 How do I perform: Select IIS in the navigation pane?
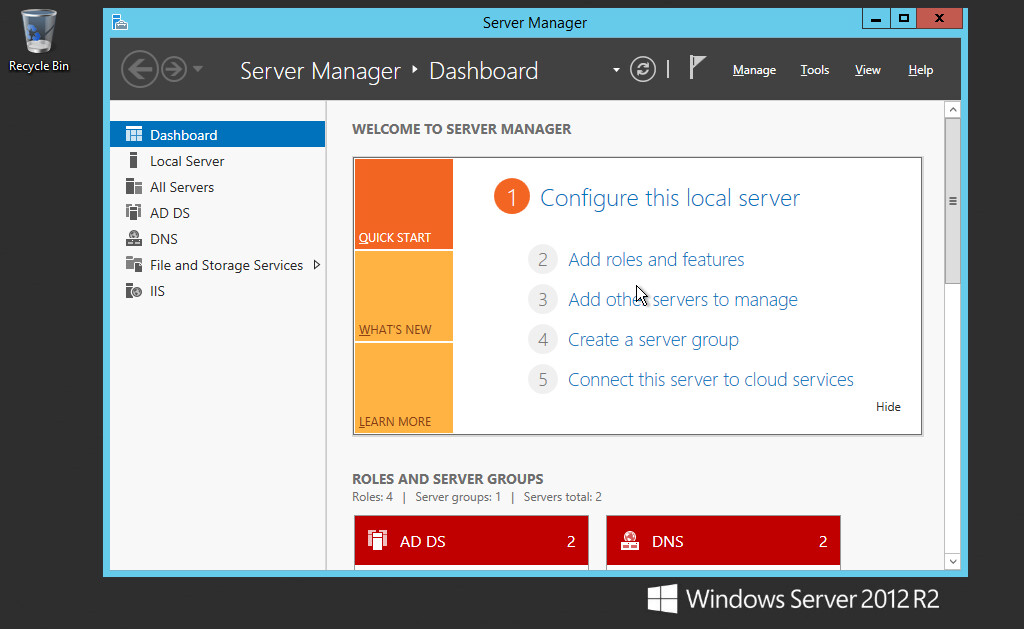217,291
